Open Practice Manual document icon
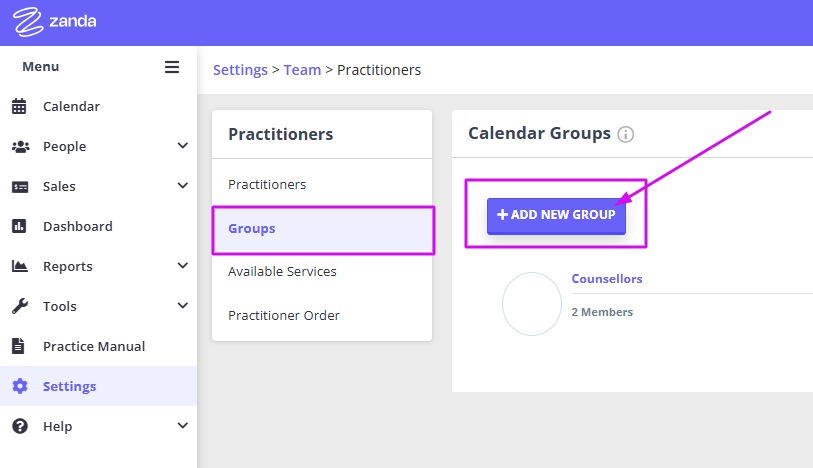The height and width of the screenshot is (468, 813). pyautogui.click(x=18, y=346)
